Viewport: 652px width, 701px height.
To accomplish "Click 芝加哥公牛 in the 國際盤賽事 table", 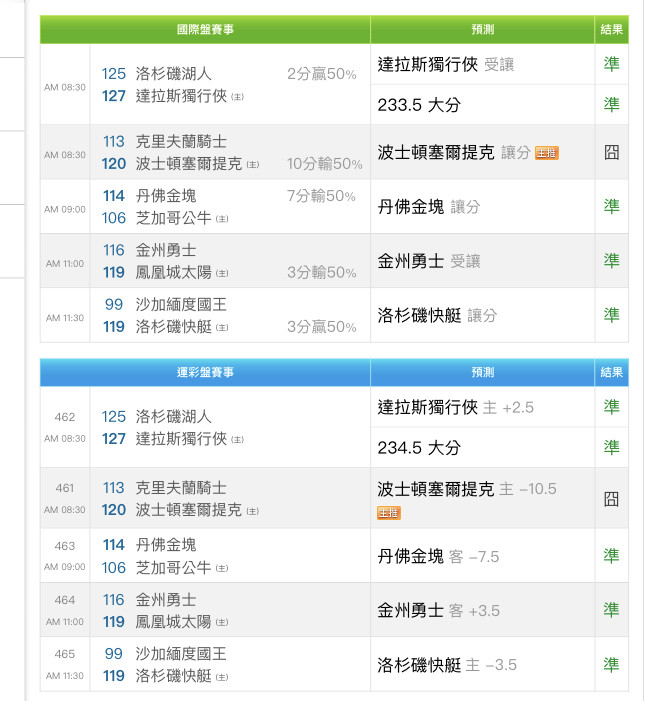I will [174, 218].
